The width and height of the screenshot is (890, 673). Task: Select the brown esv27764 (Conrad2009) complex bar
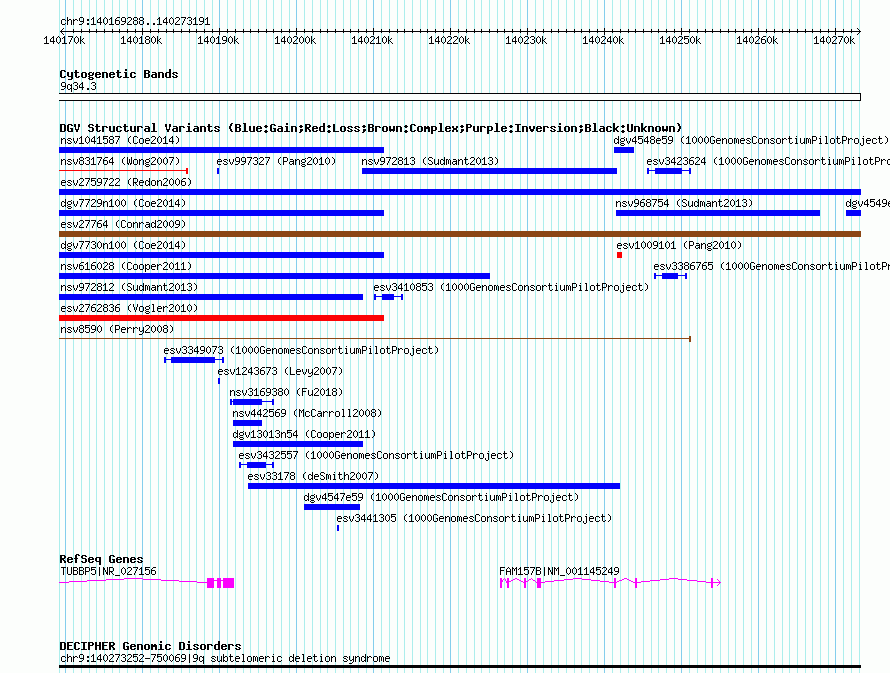pos(460,234)
